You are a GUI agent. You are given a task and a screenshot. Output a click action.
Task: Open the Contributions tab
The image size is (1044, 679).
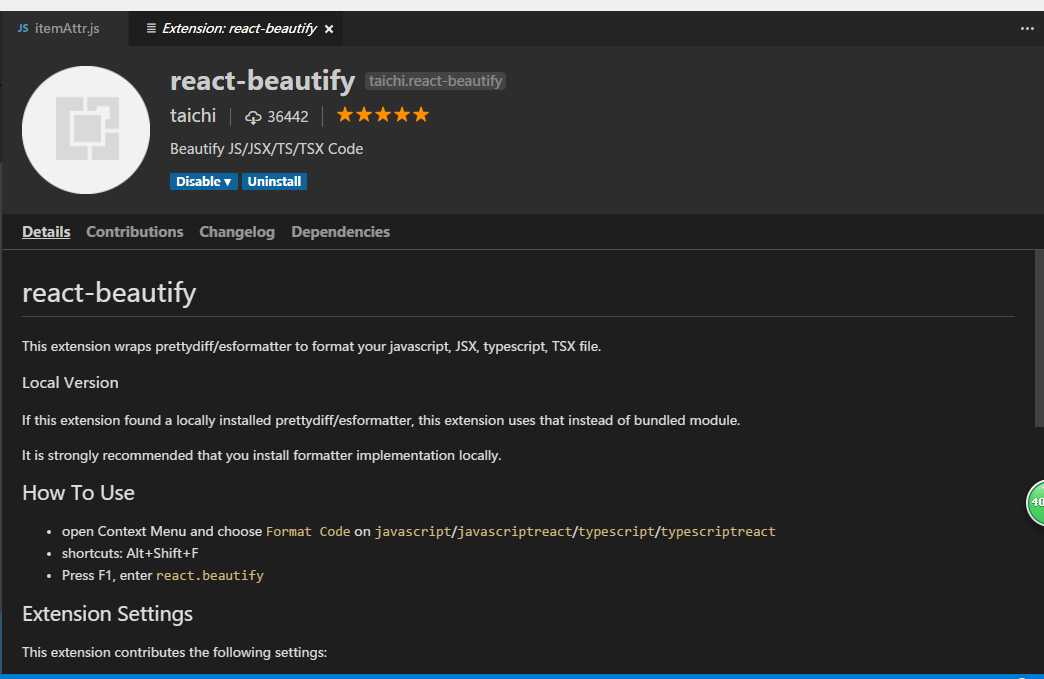pyautogui.click(x=134, y=232)
